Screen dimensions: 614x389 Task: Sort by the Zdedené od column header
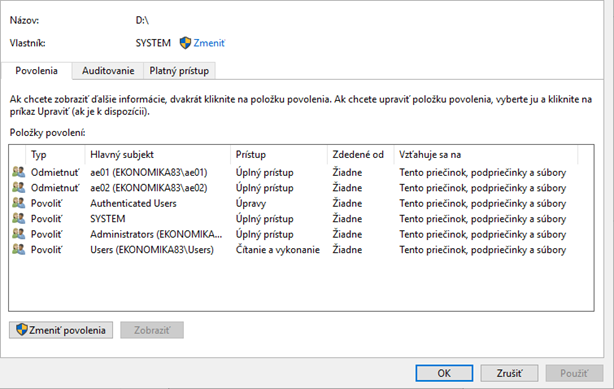pyautogui.click(x=361, y=155)
